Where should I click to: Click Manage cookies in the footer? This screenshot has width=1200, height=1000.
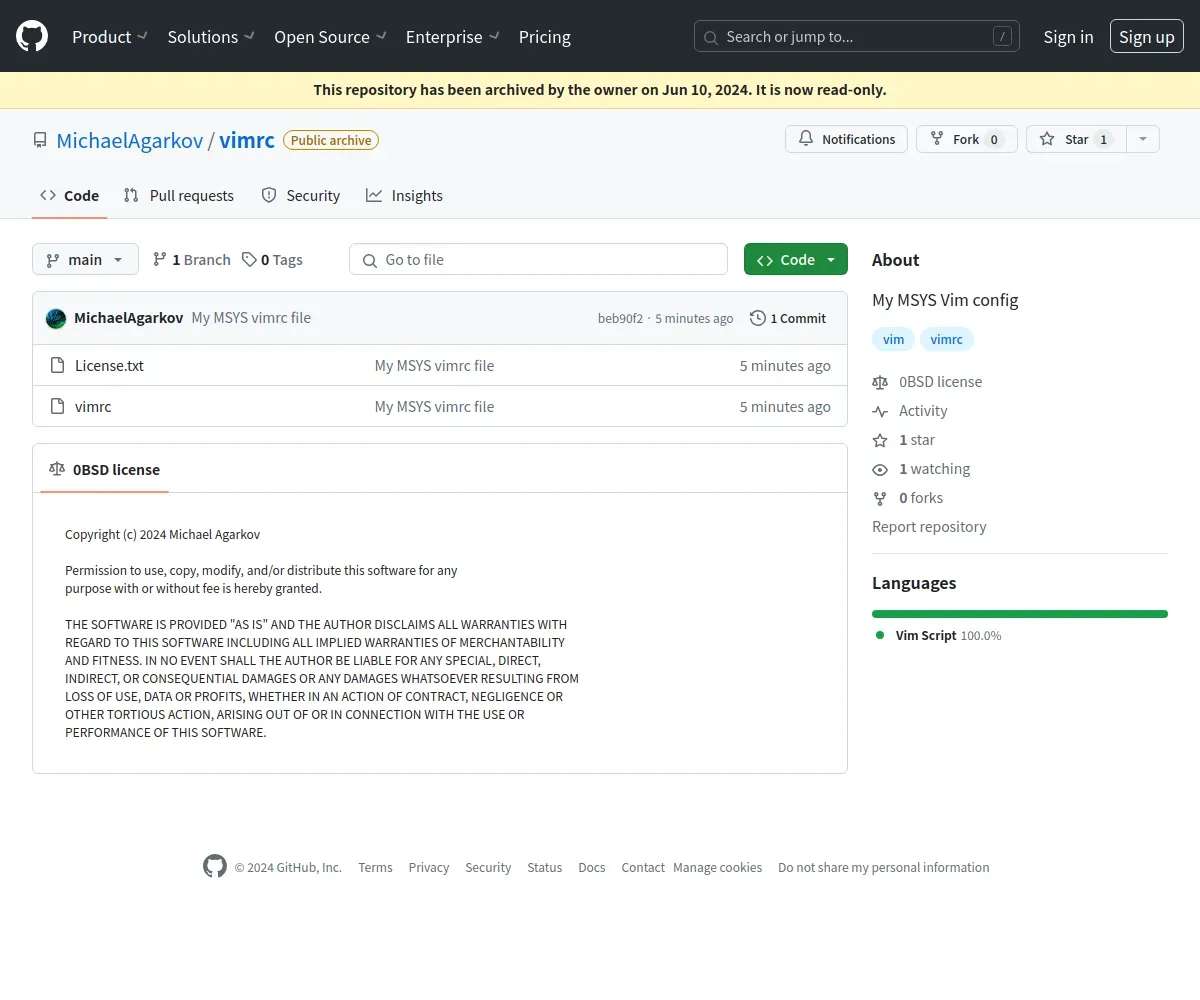pos(717,868)
